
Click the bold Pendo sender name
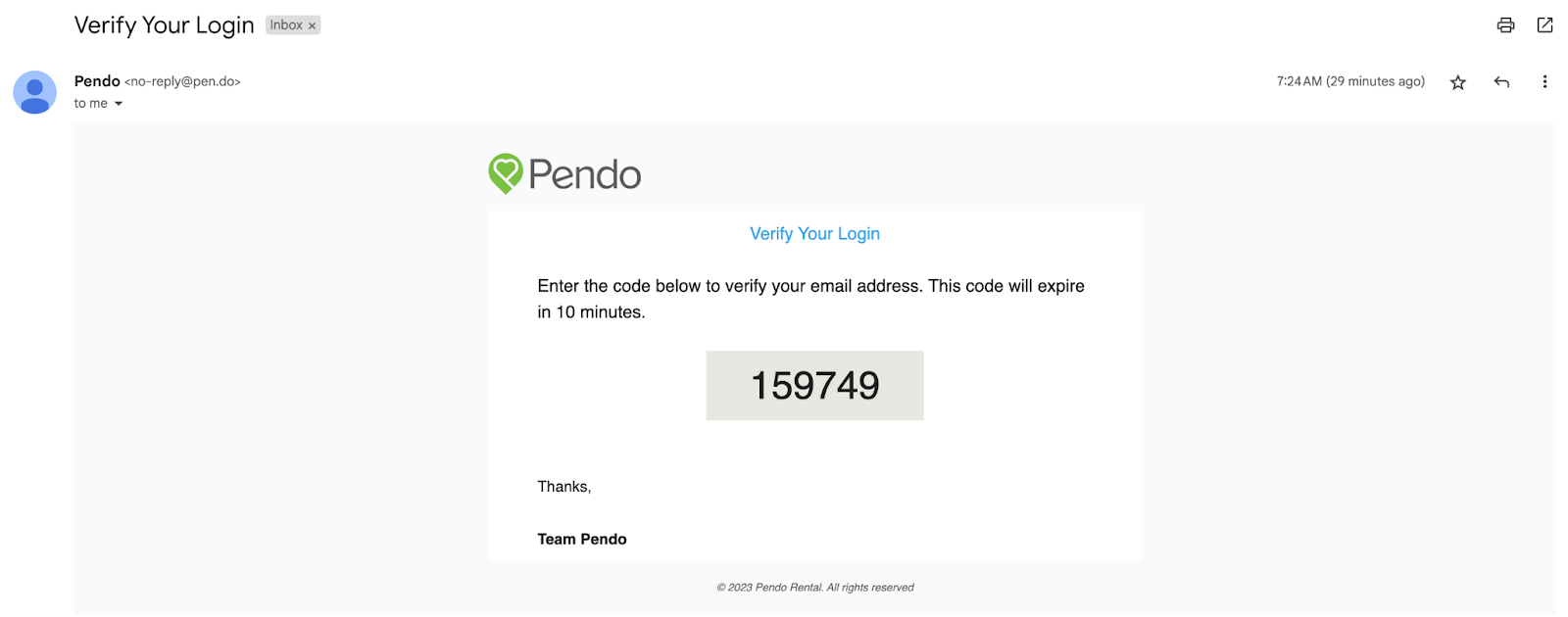(97, 81)
